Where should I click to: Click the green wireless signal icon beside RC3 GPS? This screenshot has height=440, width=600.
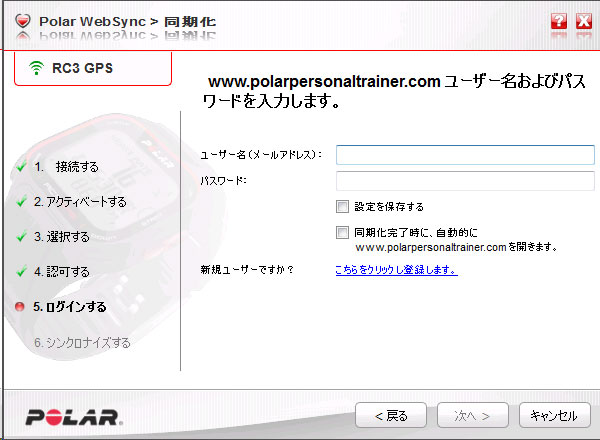coord(36,68)
